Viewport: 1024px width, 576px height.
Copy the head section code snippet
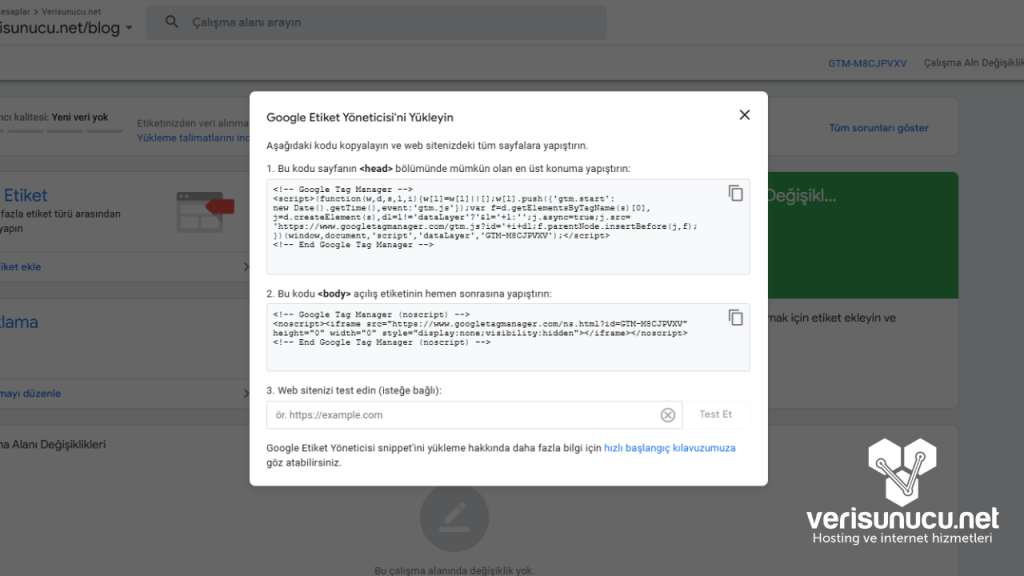(x=735, y=193)
